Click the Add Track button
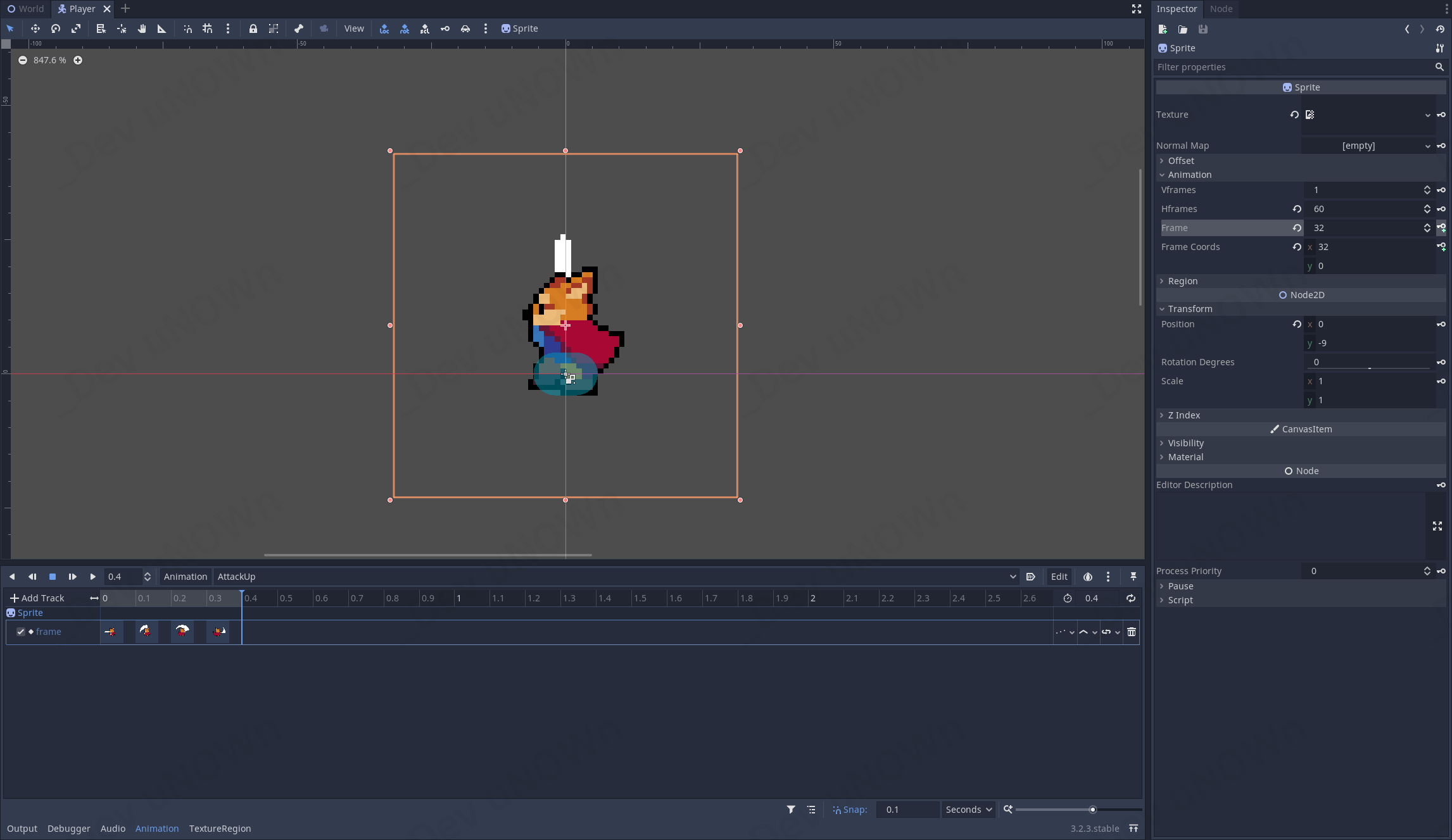Image resolution: width=1452 pixels, height=840 pixels. pyautogui.click(x=37, y=598)
